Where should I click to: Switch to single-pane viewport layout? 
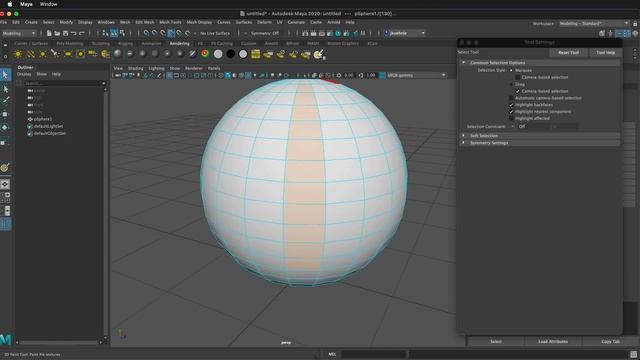pyautogui.click(x=5, y=184)
